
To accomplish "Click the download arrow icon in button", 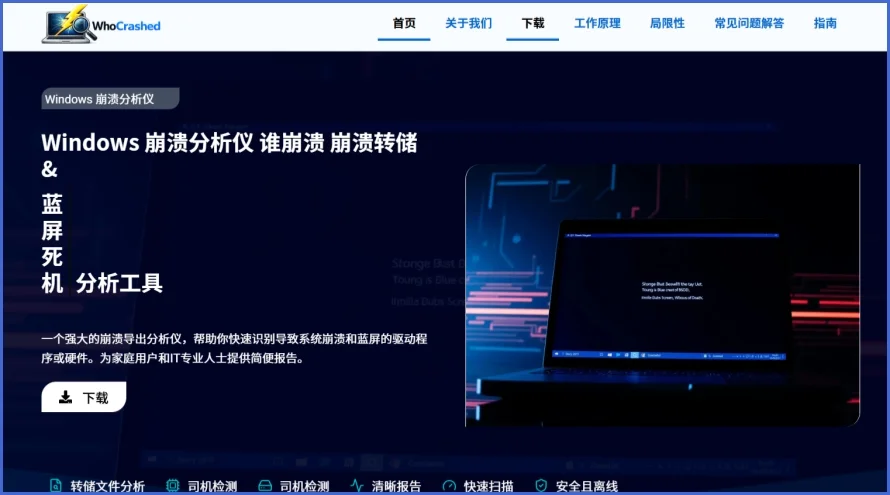I will [66, 397].
